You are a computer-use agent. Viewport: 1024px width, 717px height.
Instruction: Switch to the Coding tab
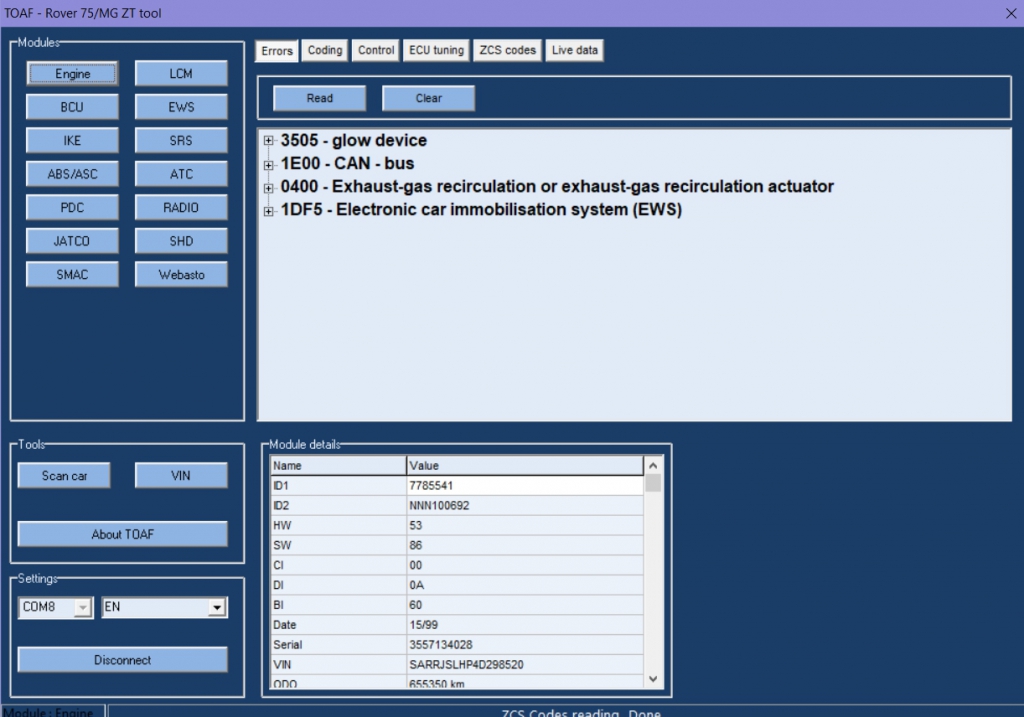(x=325, y=50)
